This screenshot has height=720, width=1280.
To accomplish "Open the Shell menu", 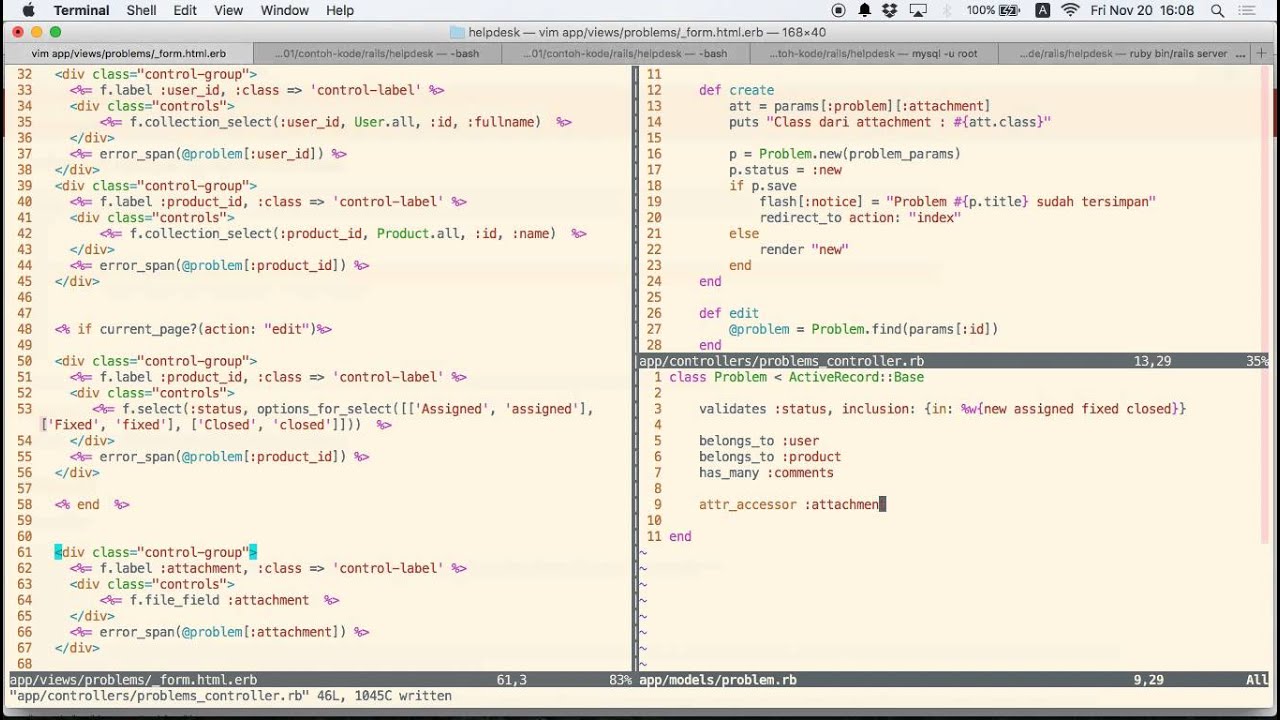I will [x=141, y=10].
